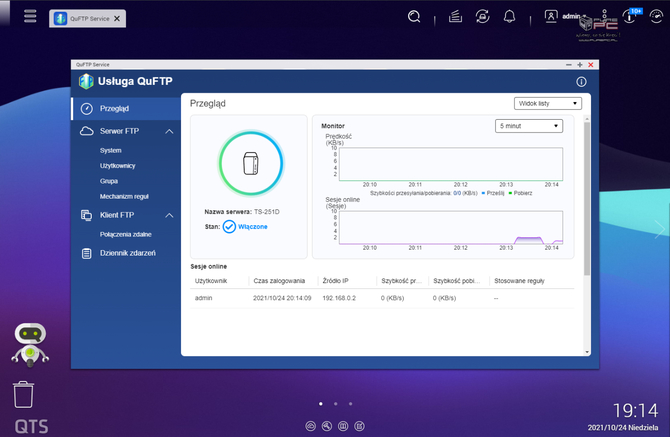Screen dimensions: 670x437
Task: Click the Qboost robot assistant icon
Action: click(x=30, y=345)
